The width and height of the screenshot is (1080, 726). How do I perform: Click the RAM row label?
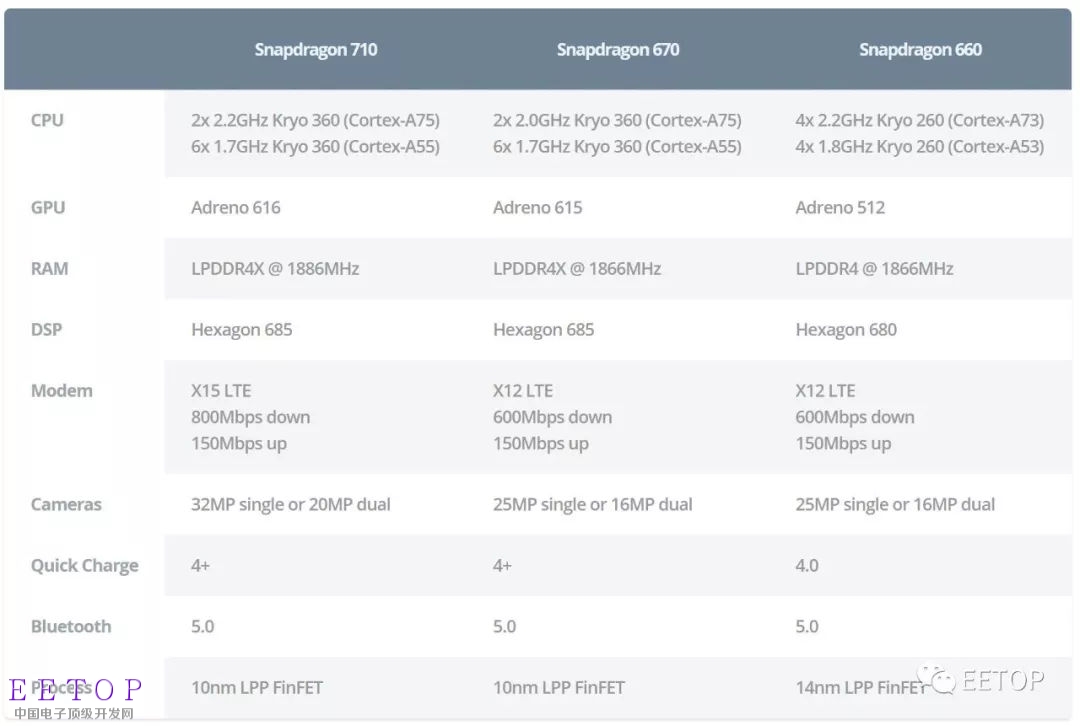49,269
